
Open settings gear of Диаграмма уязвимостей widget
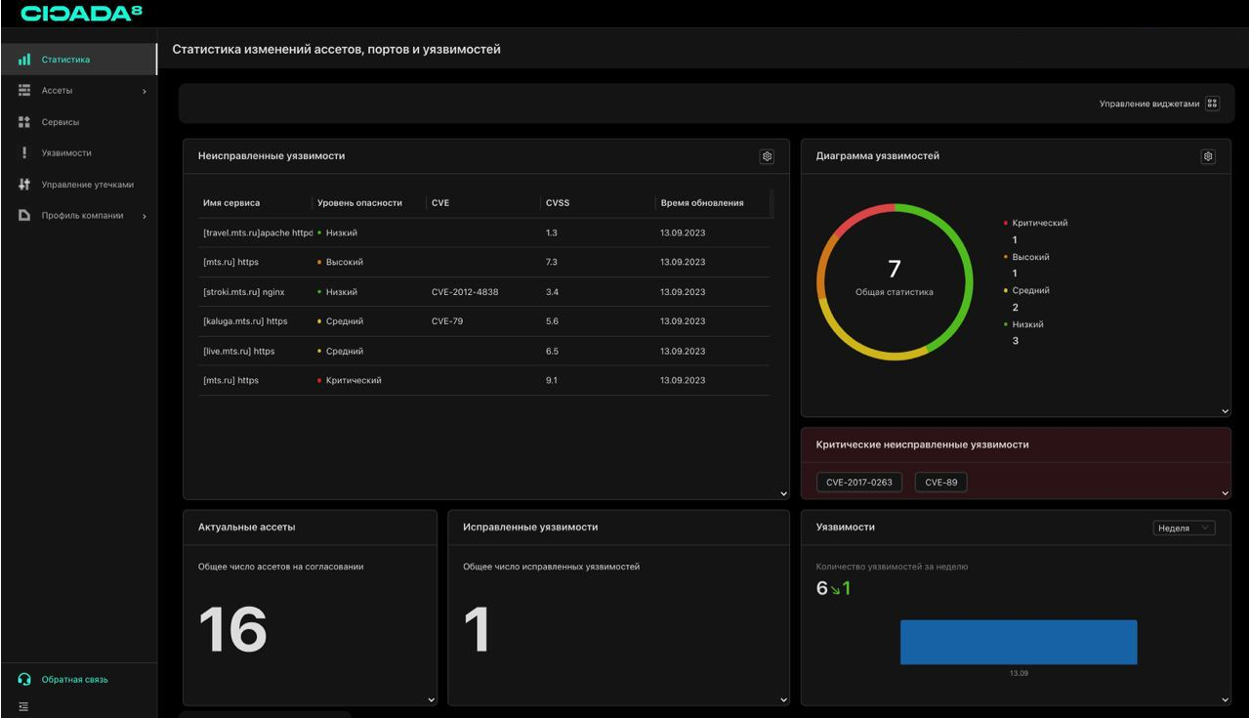click(x=1208, y=156)
